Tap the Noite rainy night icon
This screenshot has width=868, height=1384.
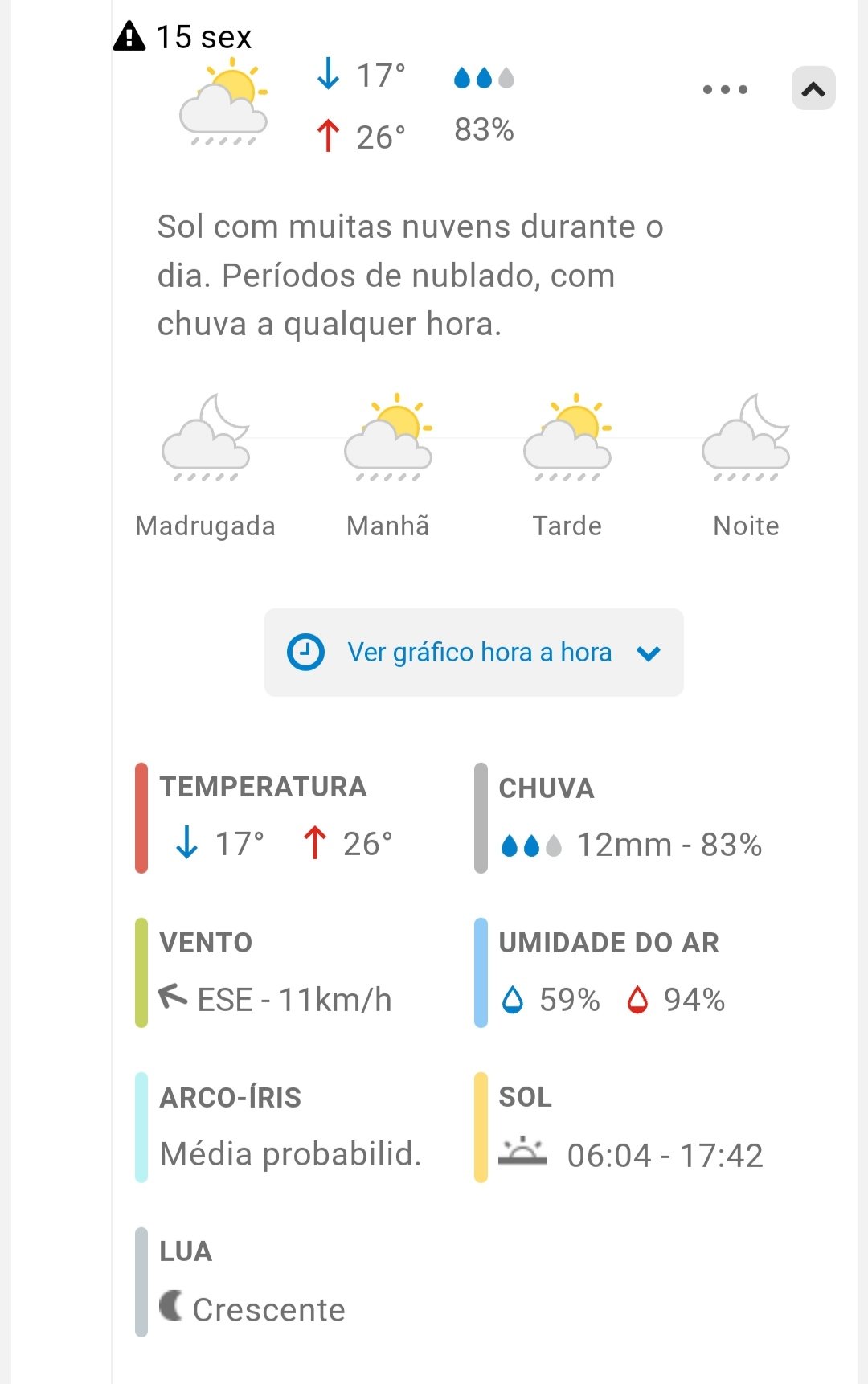(746, 438)
